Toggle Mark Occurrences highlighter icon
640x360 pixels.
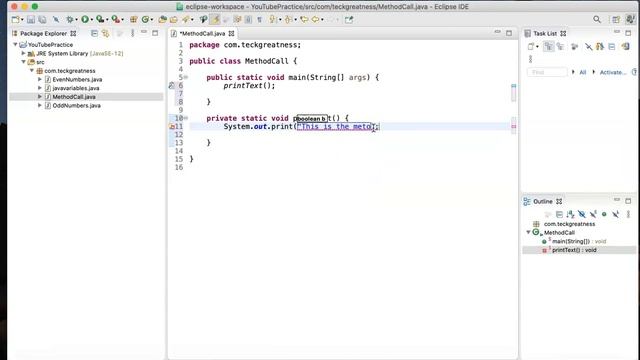click(215, 20)
